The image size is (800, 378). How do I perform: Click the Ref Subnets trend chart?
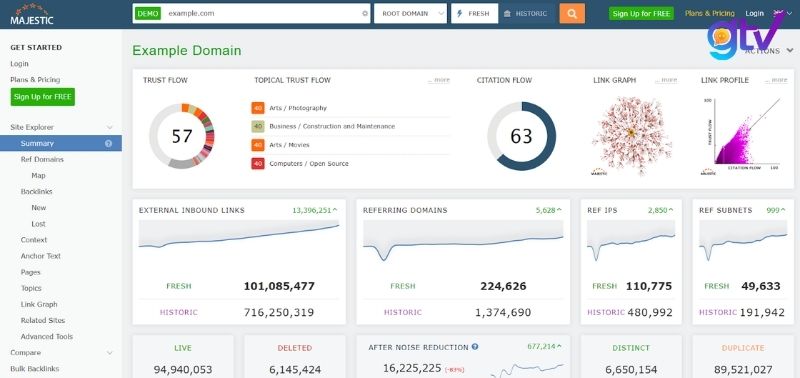click(743, 242)
